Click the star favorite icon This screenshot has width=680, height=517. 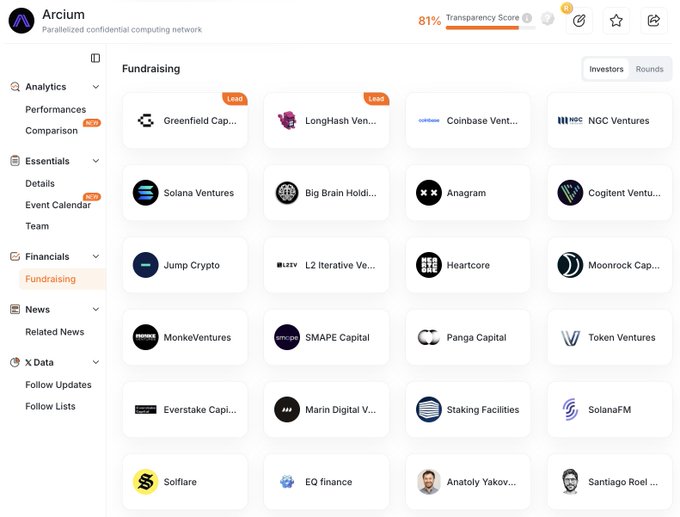coord(616,20)
